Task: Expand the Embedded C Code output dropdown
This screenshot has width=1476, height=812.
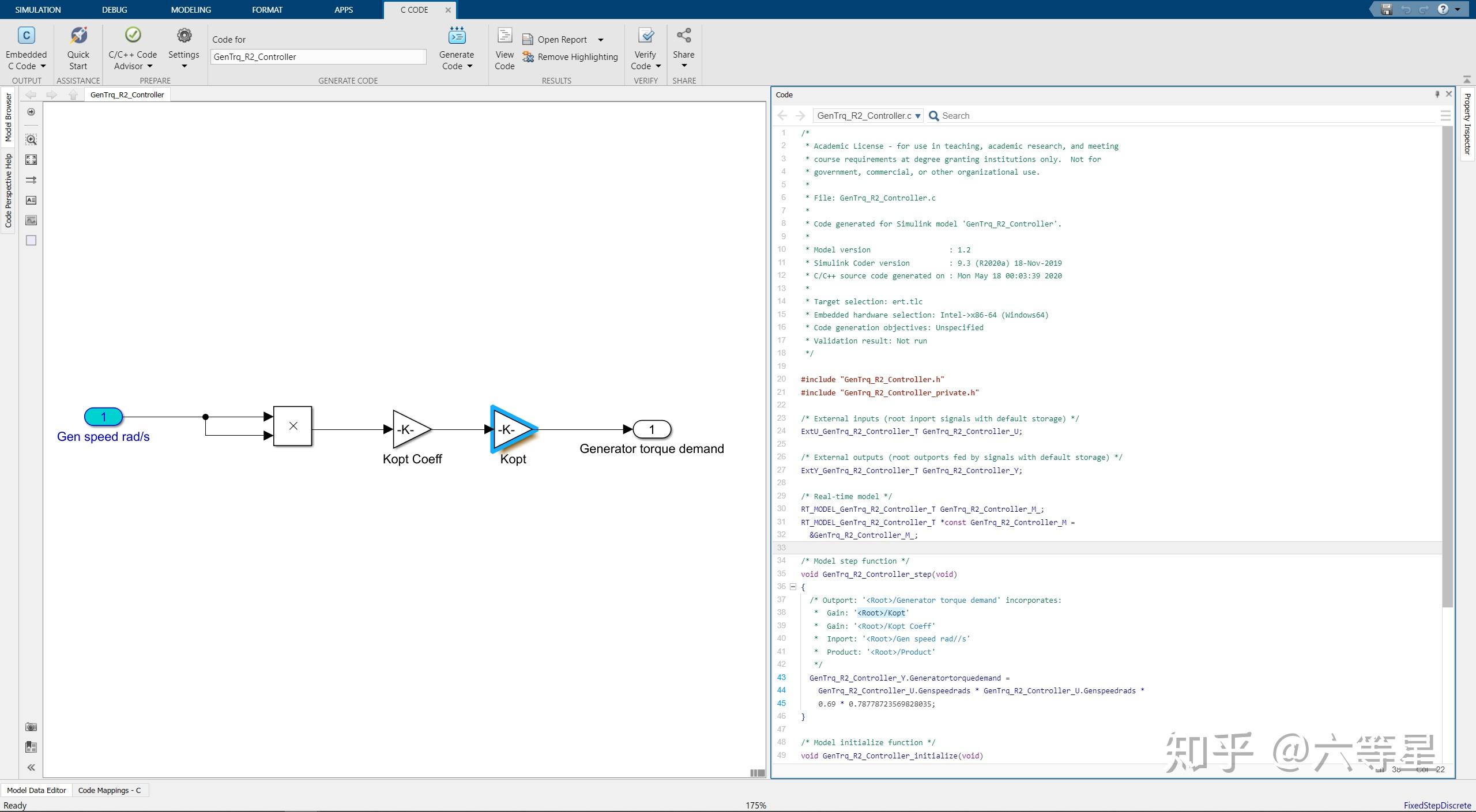Action: 43,66
